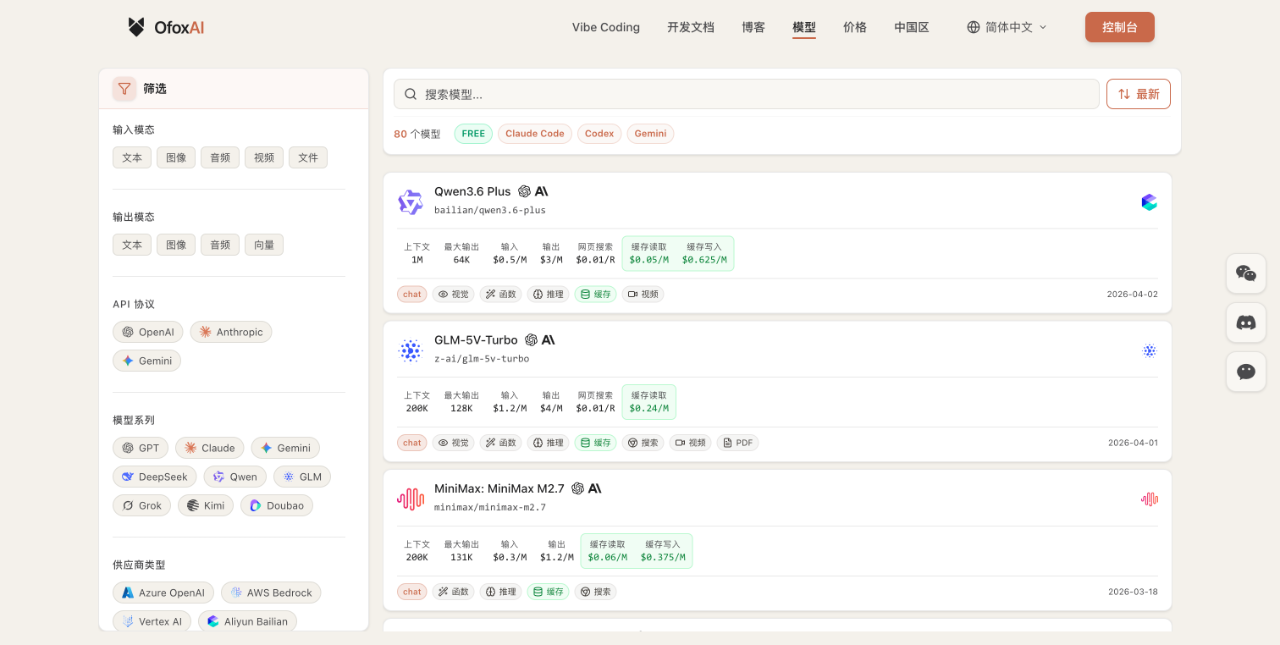This screenshot has height=645, width=1280.
Task: Toggle the 向量 output modality filter
Action: click(264, 245)
